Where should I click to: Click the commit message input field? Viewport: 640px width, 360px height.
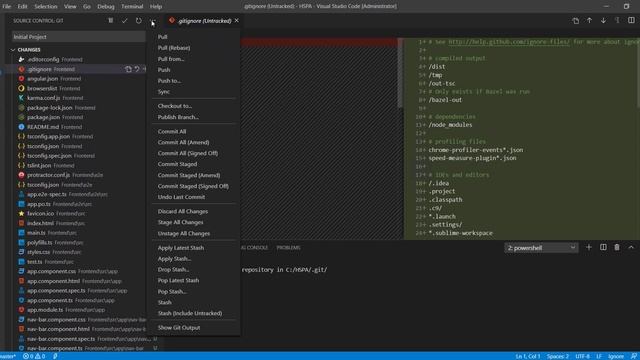pos(79,37)
